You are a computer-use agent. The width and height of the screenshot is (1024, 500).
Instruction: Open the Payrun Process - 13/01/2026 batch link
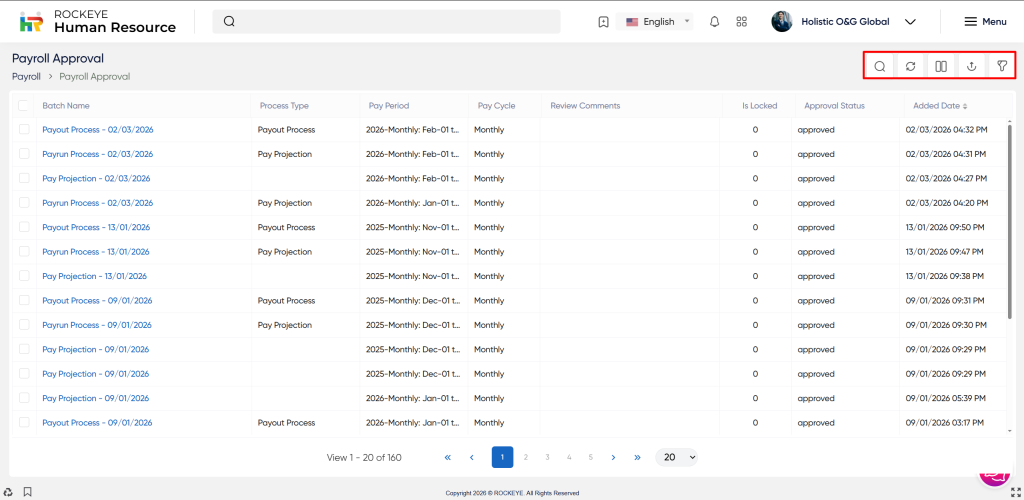[97, 252]
